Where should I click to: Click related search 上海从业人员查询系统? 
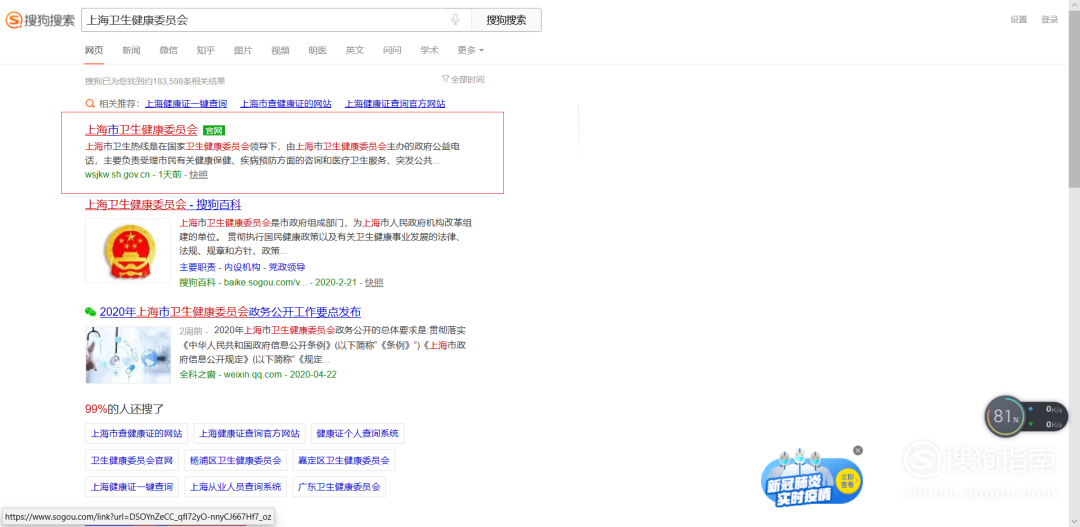(x=236, y=486)
